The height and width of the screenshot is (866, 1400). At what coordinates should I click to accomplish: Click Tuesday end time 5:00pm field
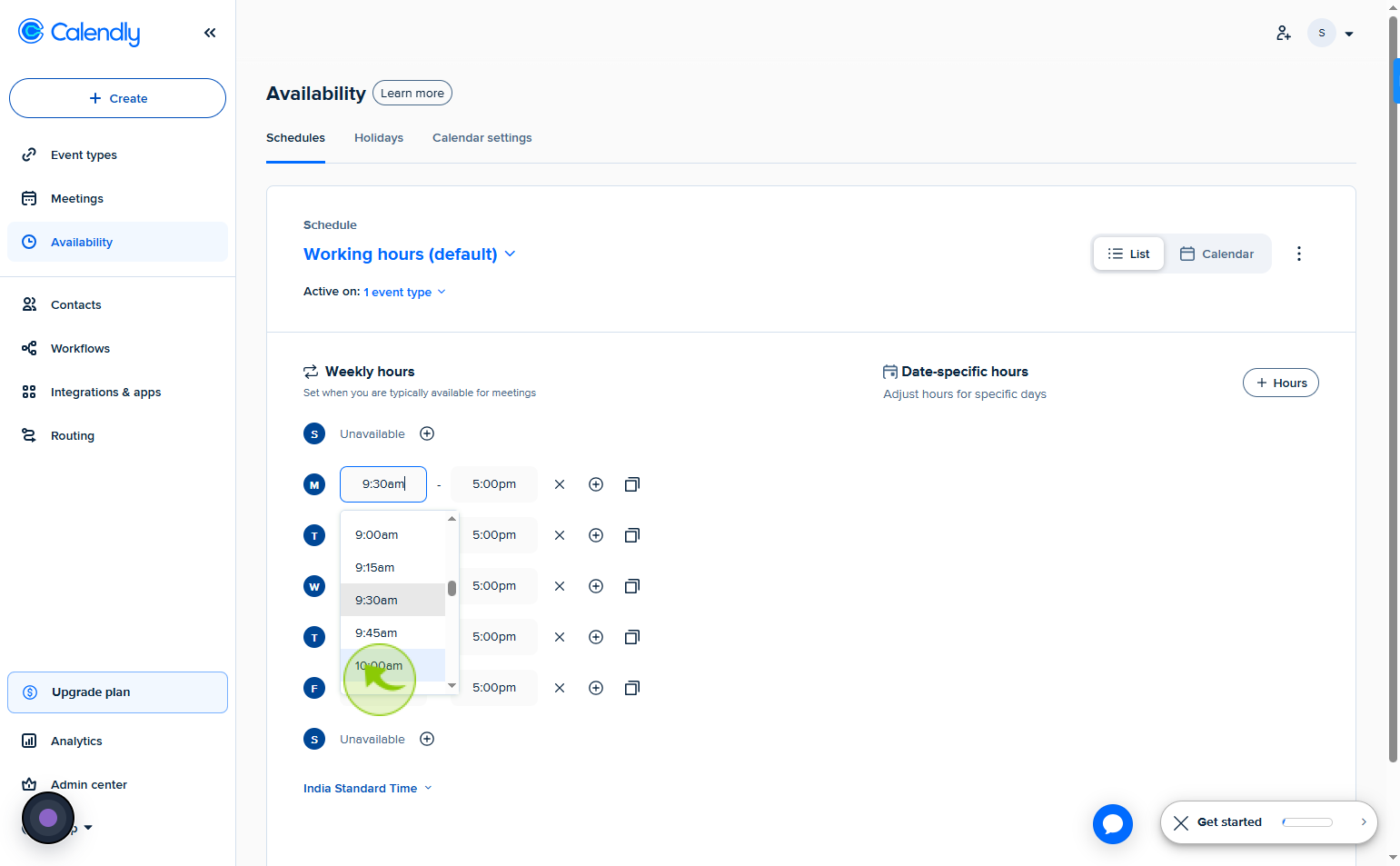[x=494, y=535]
